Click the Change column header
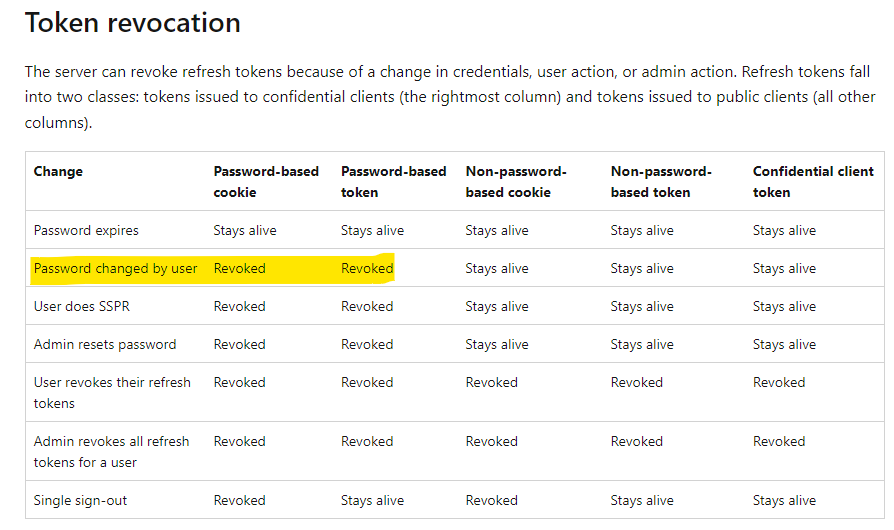 [58, 171]
